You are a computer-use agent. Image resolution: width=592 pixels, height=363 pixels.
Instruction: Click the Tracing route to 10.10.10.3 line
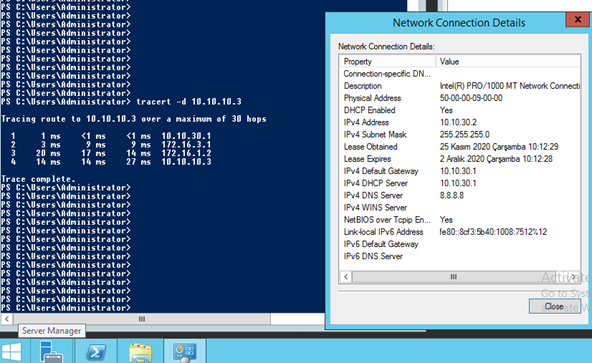(134, 119)
